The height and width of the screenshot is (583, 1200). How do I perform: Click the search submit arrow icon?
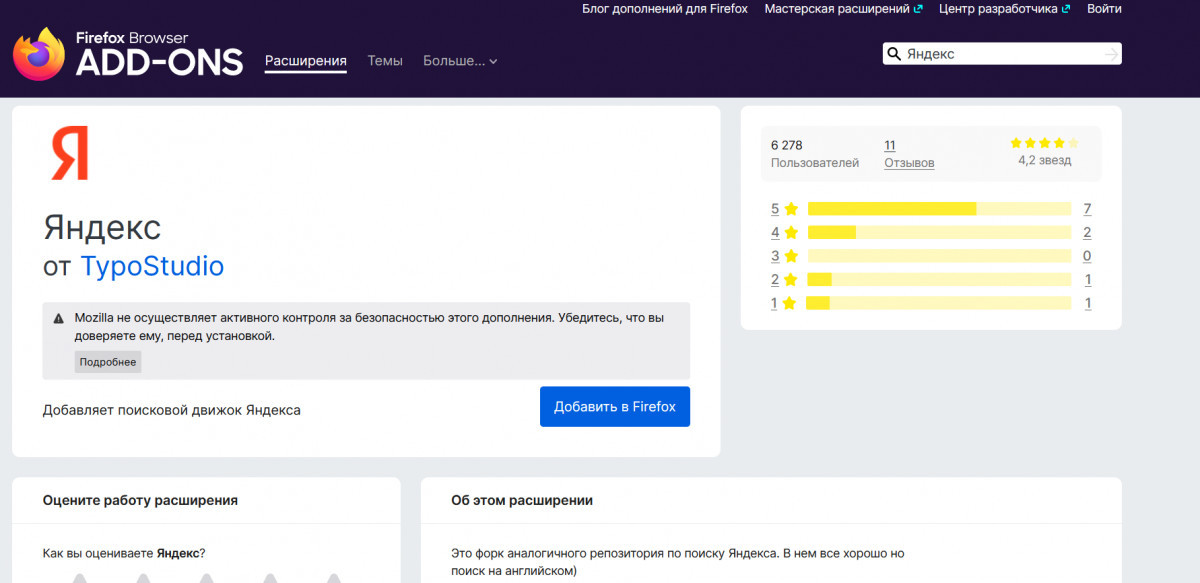point(1110,54)
